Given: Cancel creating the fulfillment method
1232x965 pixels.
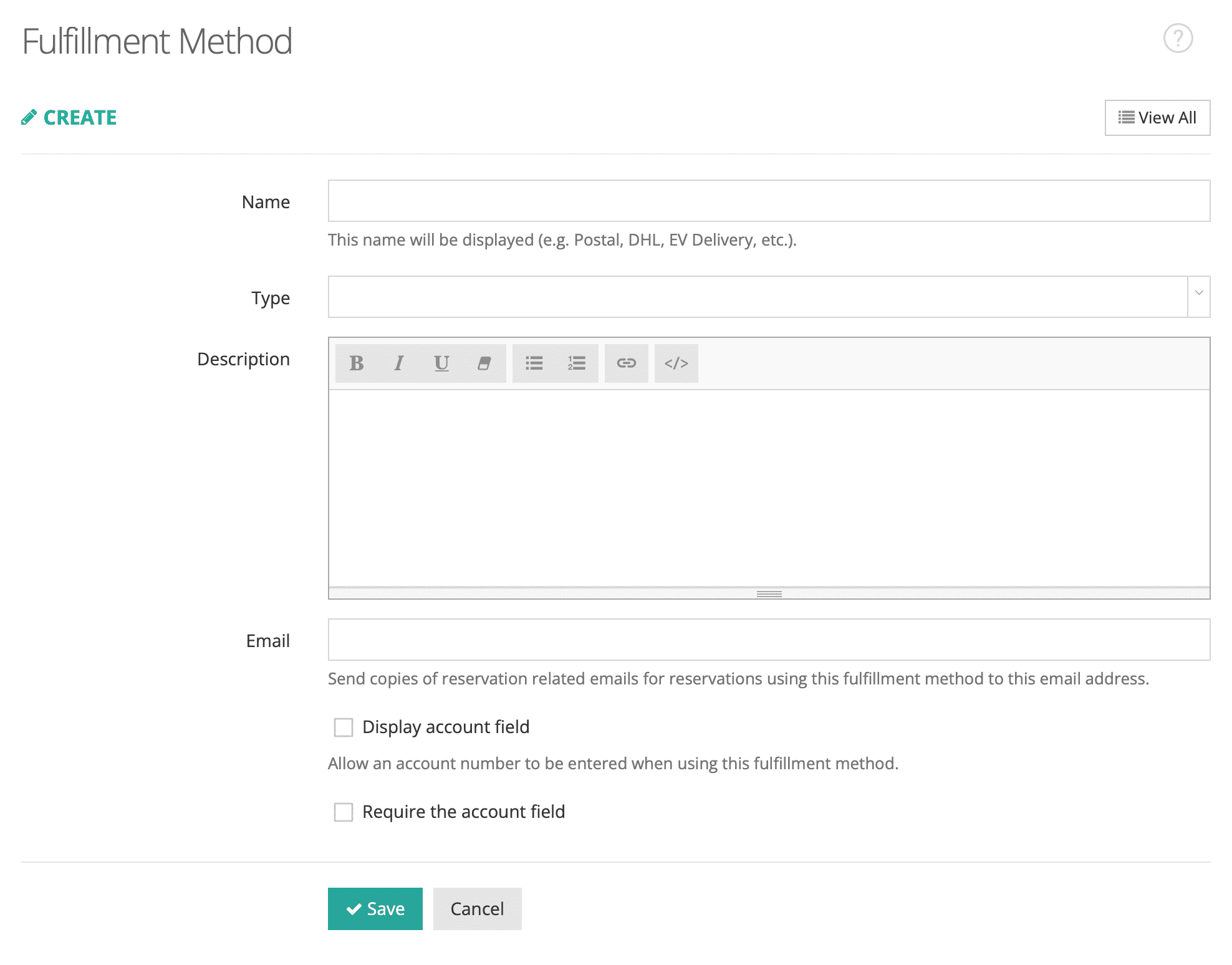Looking at the screenshot, I should tap(478, 909).
